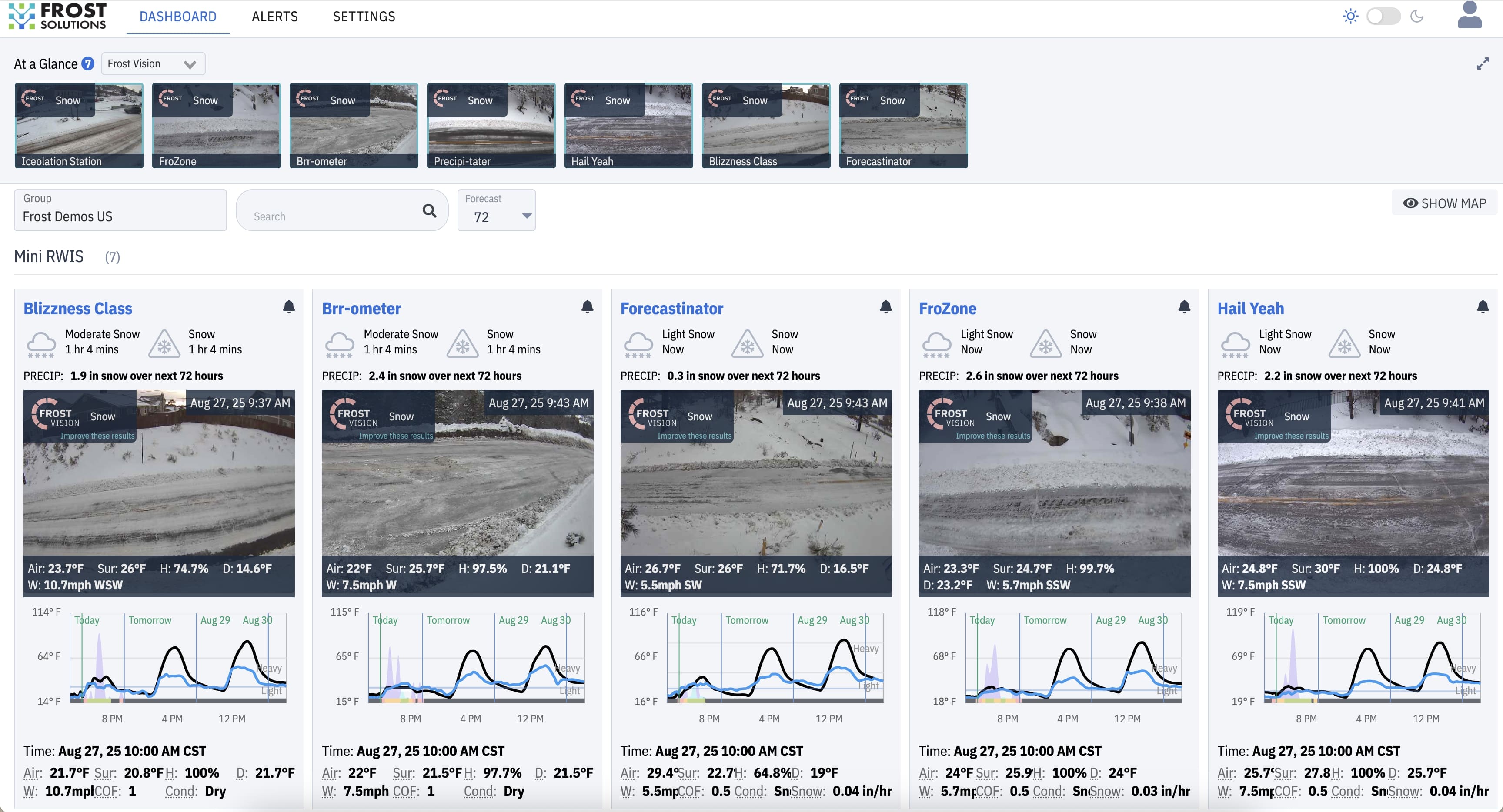Click the FroZone alert bell icon
This screenshot has height=812, width=1503.
tap(1184, 306)
